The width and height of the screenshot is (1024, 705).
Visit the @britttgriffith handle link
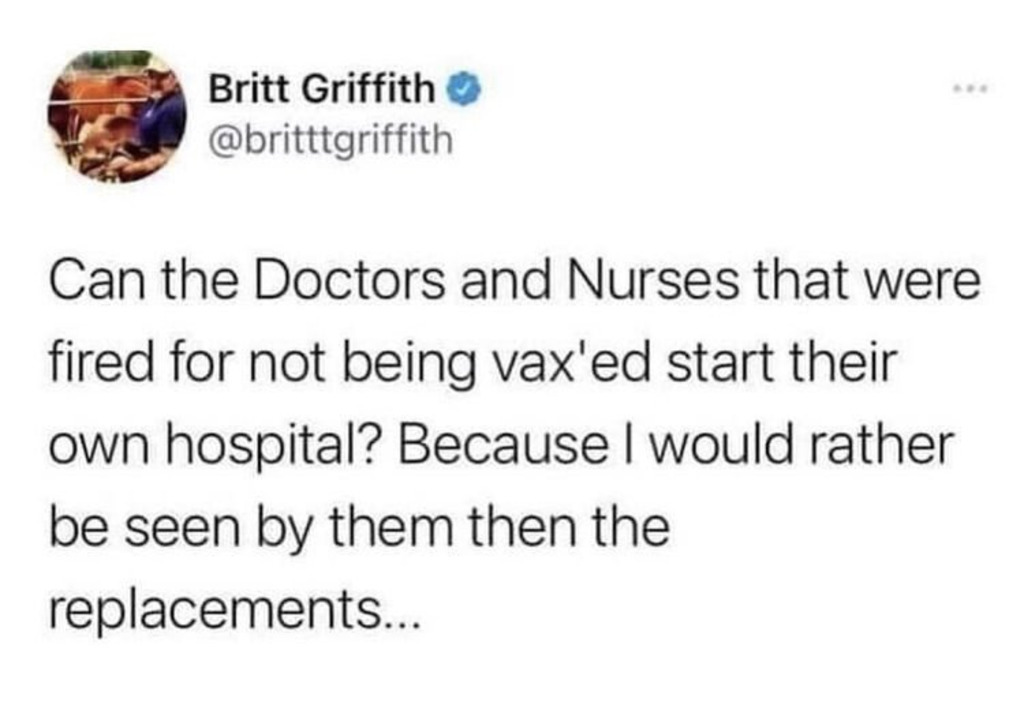[330, 139]
